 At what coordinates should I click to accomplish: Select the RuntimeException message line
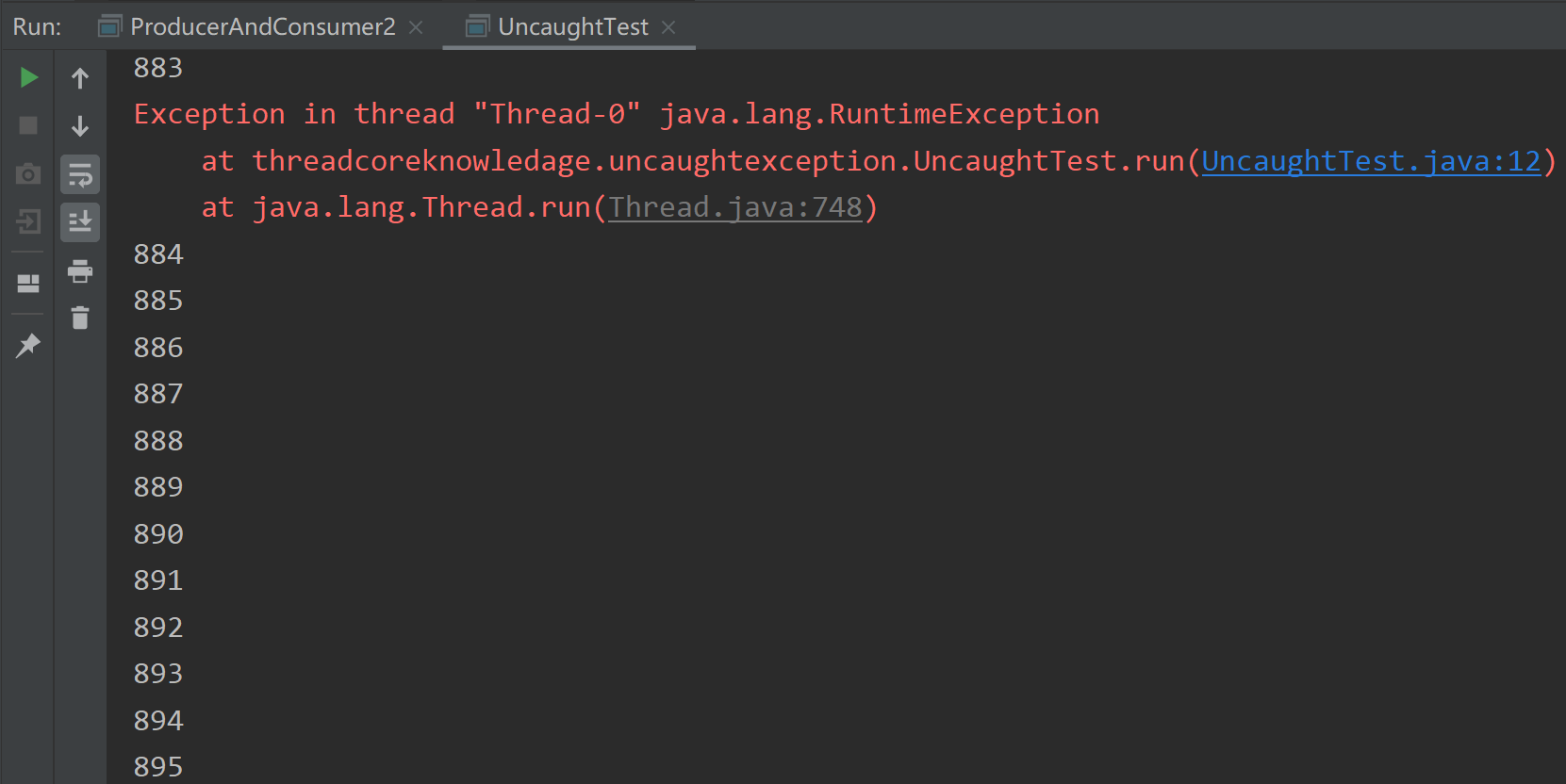pyautogui.click(x=617, y=113)
